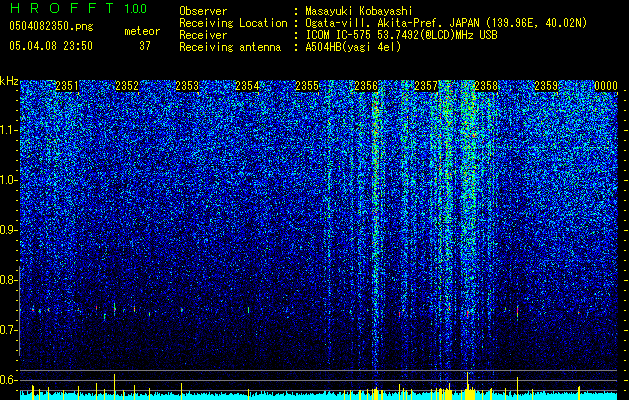Click the 1.0 frequency axis label
The height and width of the screenshot is (400, 629).
coord(8,180)
